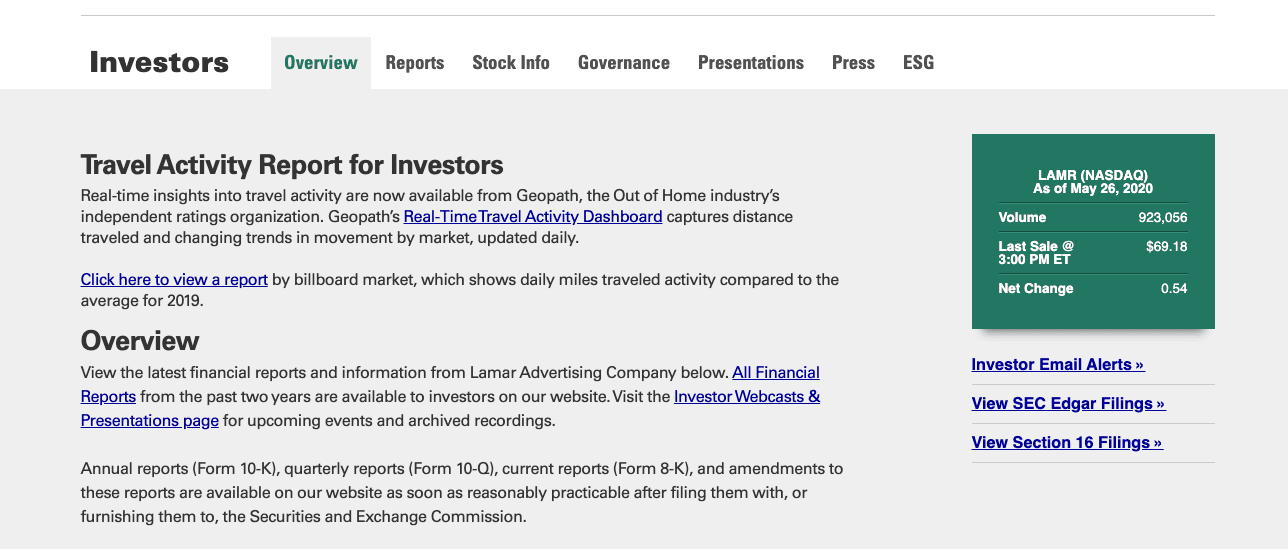Click View SEC Edgar Filings link
The width and height of the screenshot is (1288, 549).
point(1068,403)
